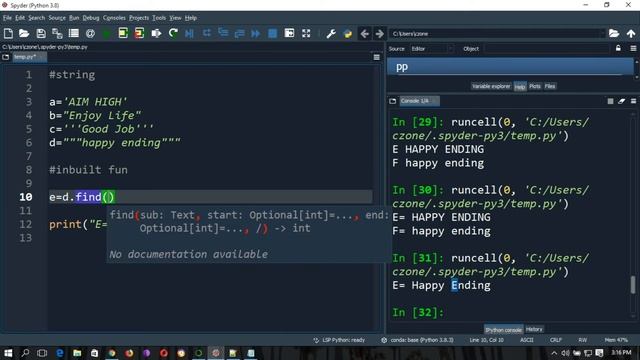640x360 pixels.
Task: Stop debugging with the blue square icon
Action: 272,33
